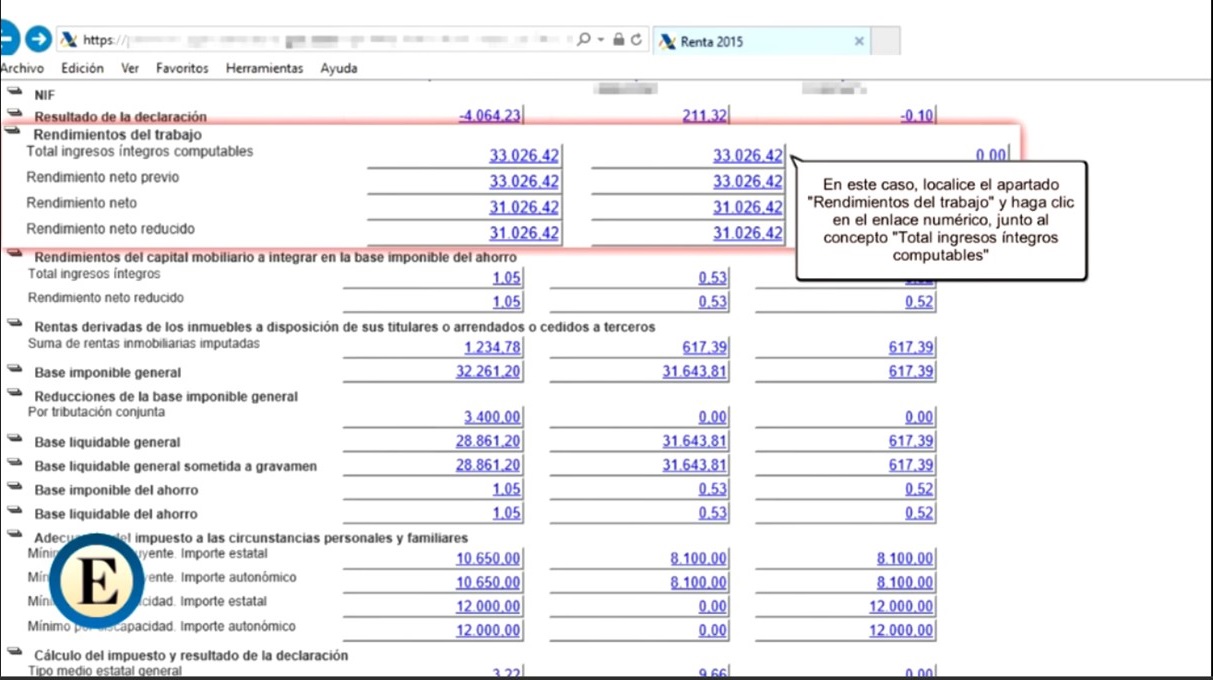Click first-column 12.000,00 in discapacidad Importe estatal row
1213x680 pixels.
(488, 606)
